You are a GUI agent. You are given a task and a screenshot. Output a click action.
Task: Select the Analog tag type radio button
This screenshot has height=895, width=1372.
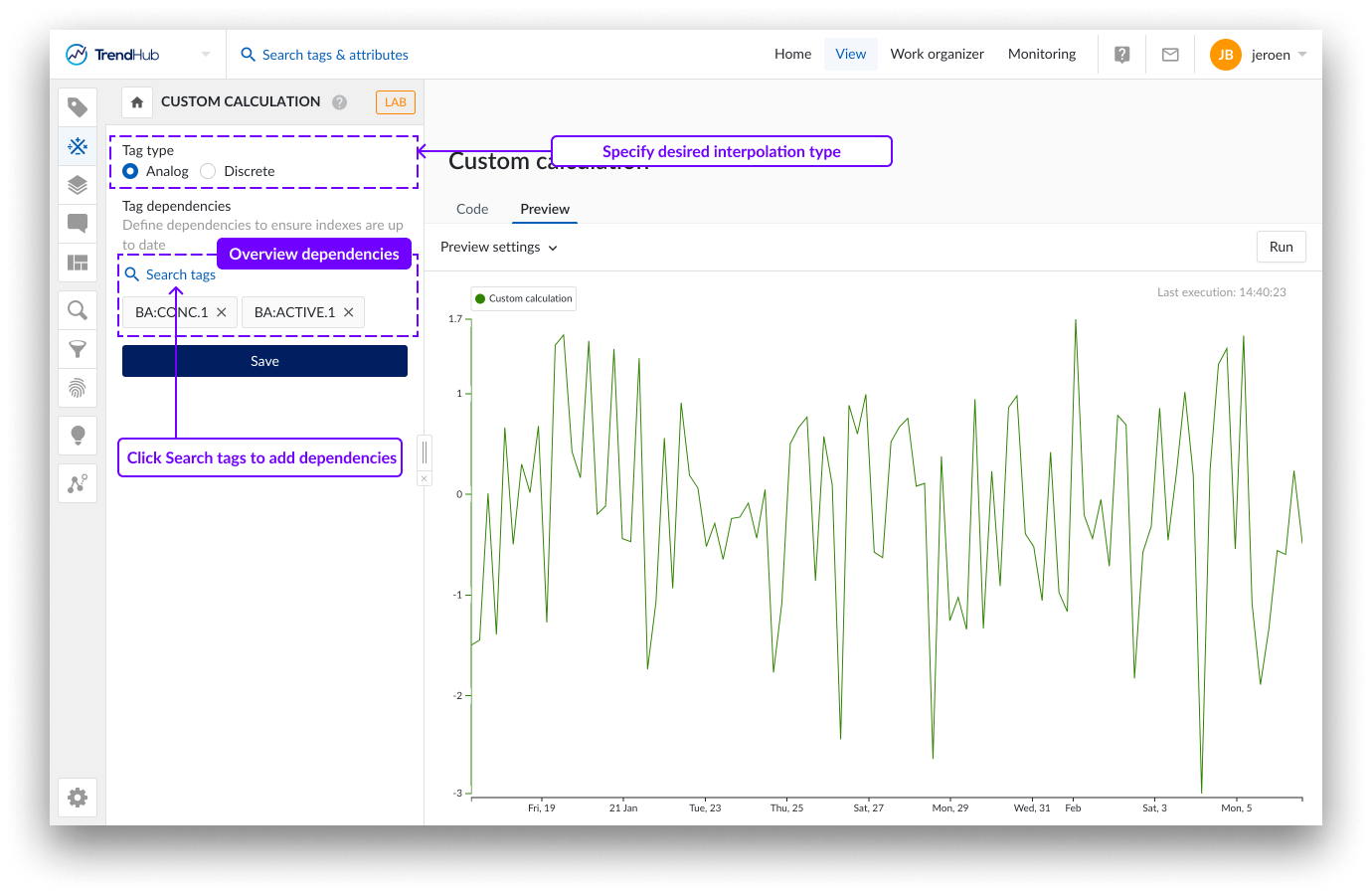(130, 171)
